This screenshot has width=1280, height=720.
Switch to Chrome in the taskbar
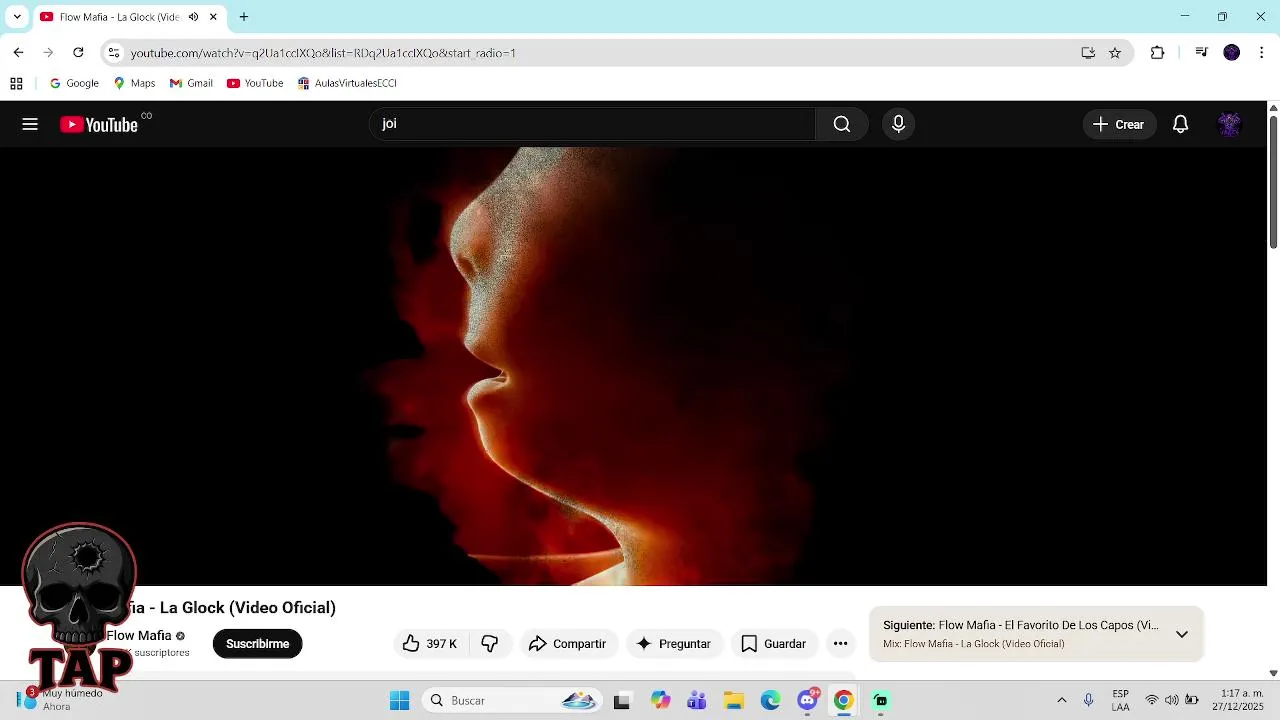[x=844, y=701]
